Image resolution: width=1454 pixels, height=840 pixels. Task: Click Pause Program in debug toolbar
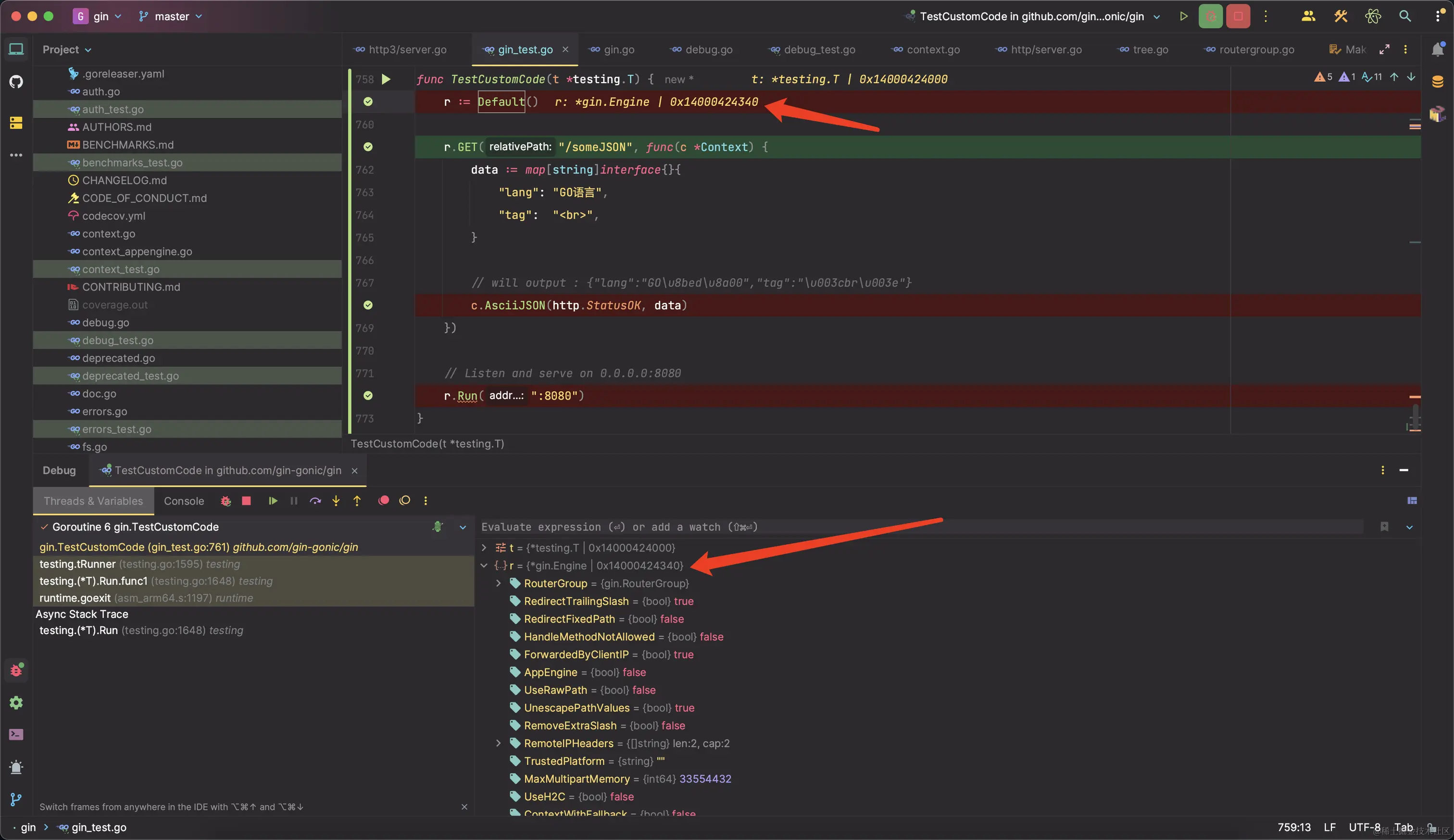click(x=294, y=501)
